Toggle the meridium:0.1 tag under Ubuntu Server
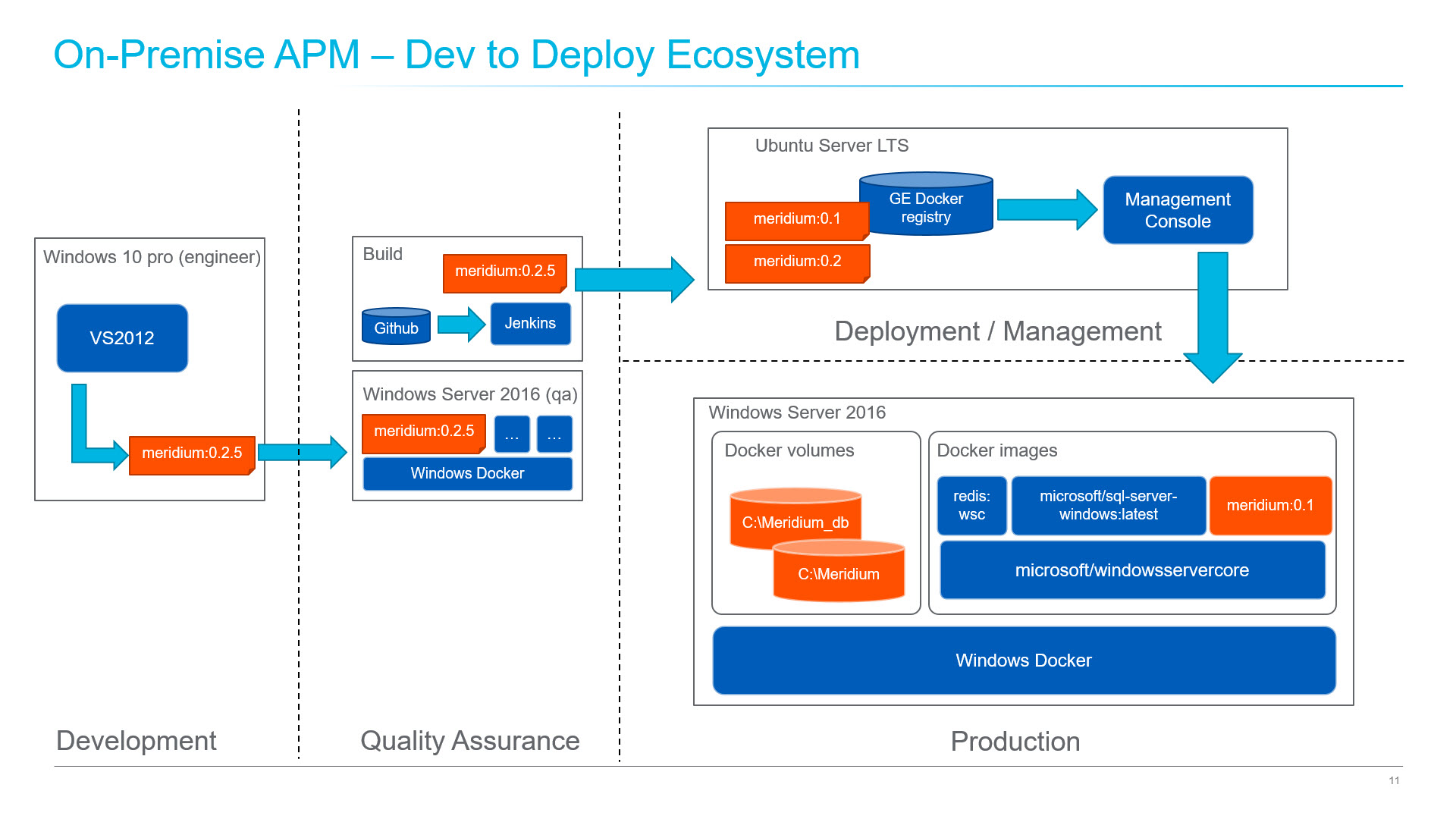This screenshot has height=819, width=1456. click(x=796, y=219)
